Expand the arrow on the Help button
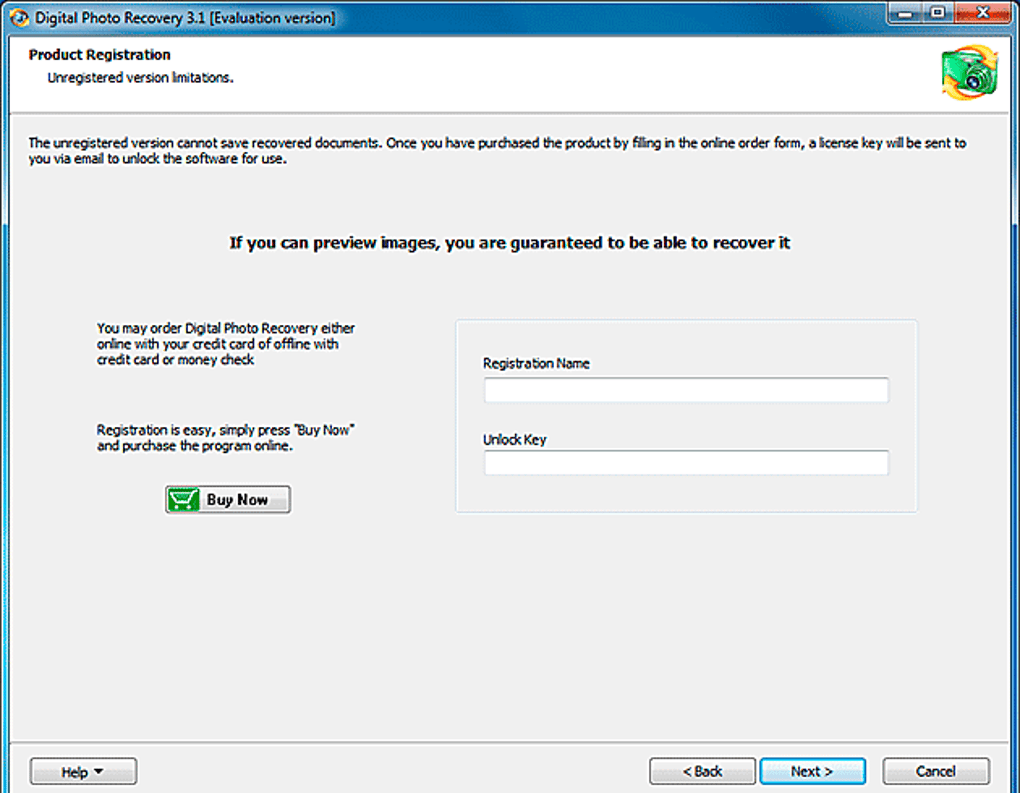1020x793 pixels. (100, 772)
